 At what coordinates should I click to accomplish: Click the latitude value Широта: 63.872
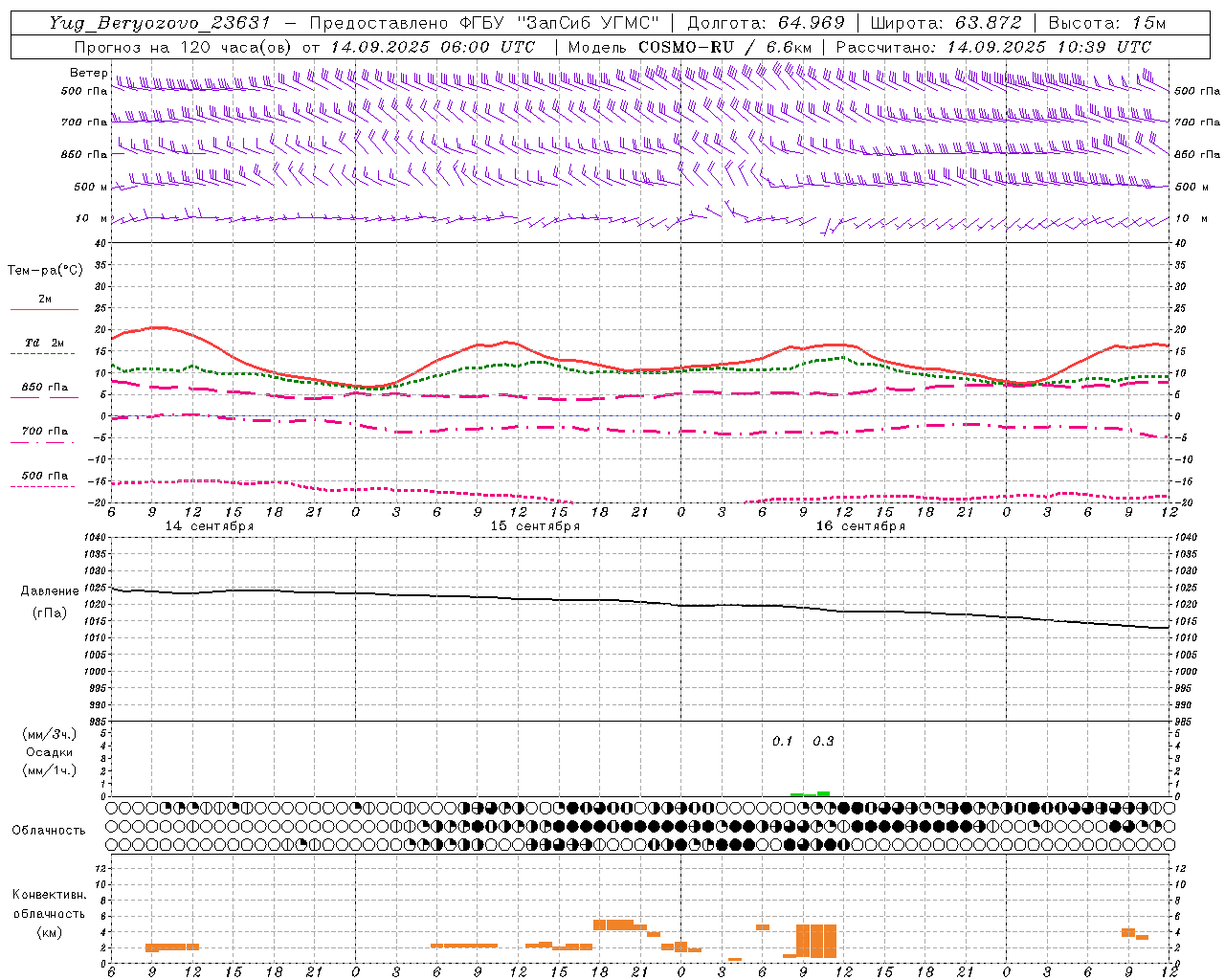pyautogui.click(x=947, y=23)
